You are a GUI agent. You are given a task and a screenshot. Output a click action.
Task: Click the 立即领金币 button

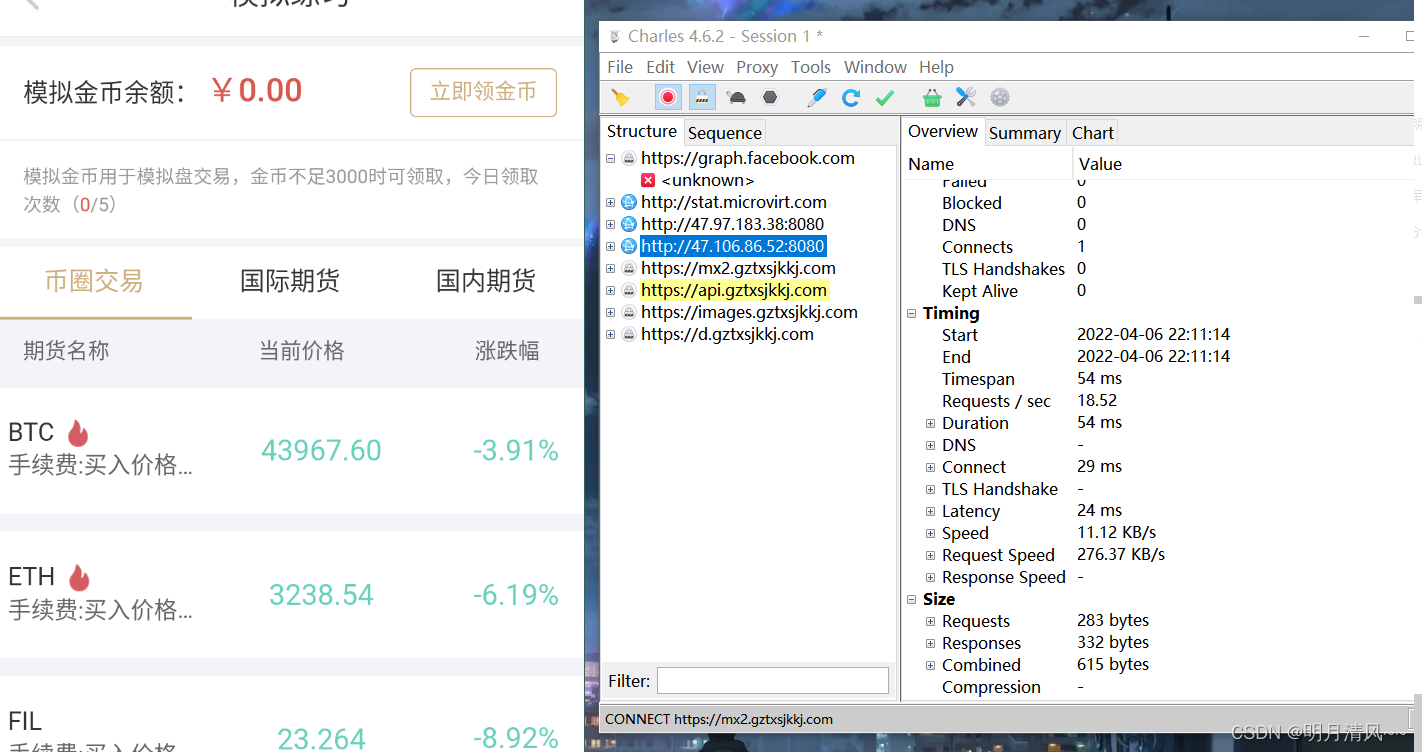point(483,92)
